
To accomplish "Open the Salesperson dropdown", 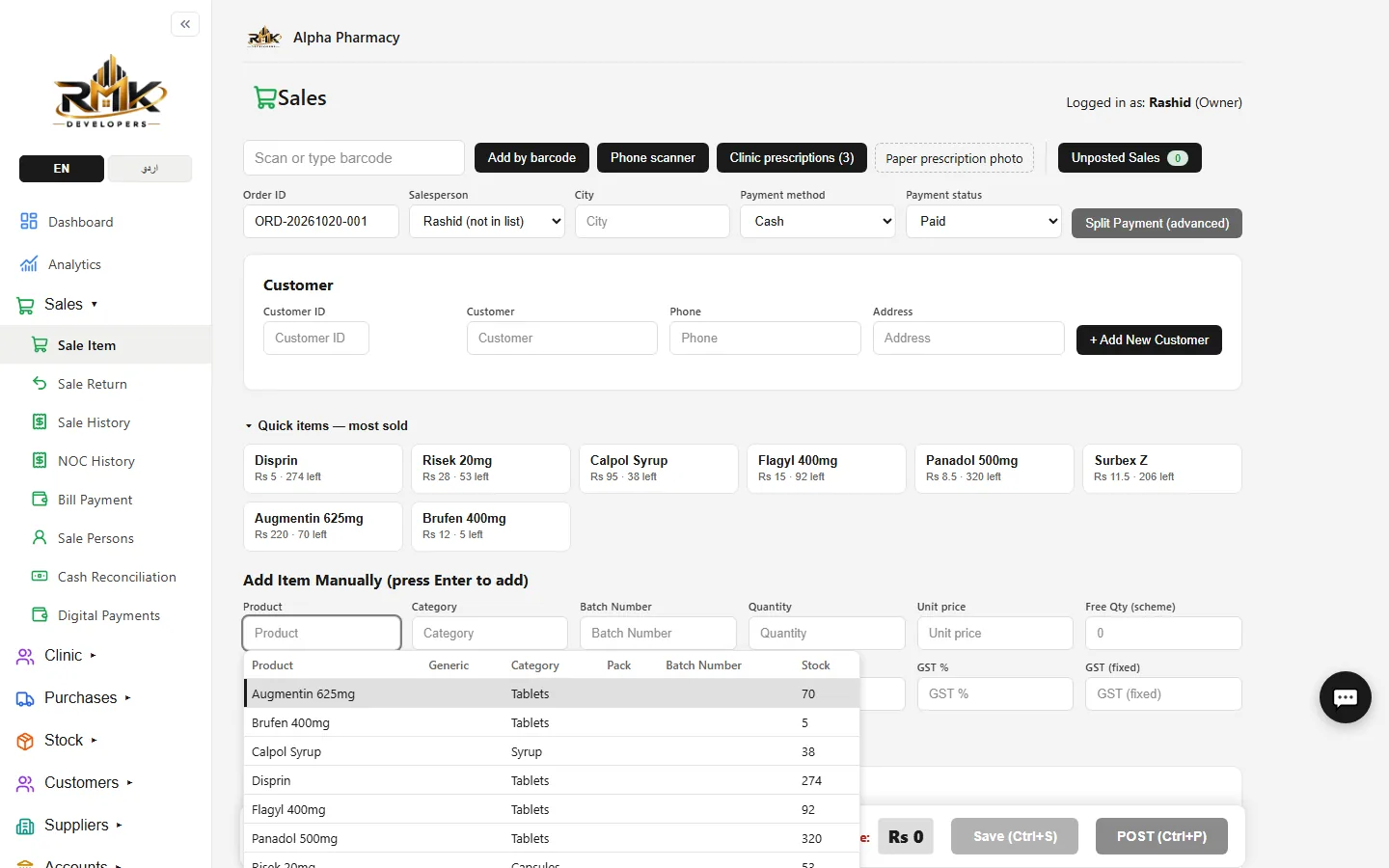I will click(488, 221).
